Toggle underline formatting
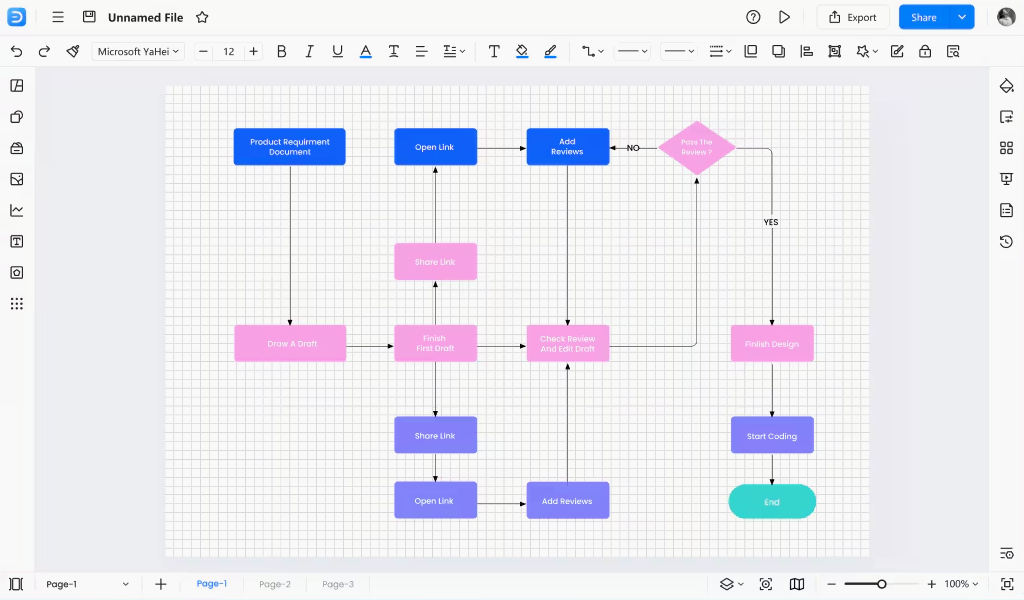 pyautogui.click(x=338, y=52)
